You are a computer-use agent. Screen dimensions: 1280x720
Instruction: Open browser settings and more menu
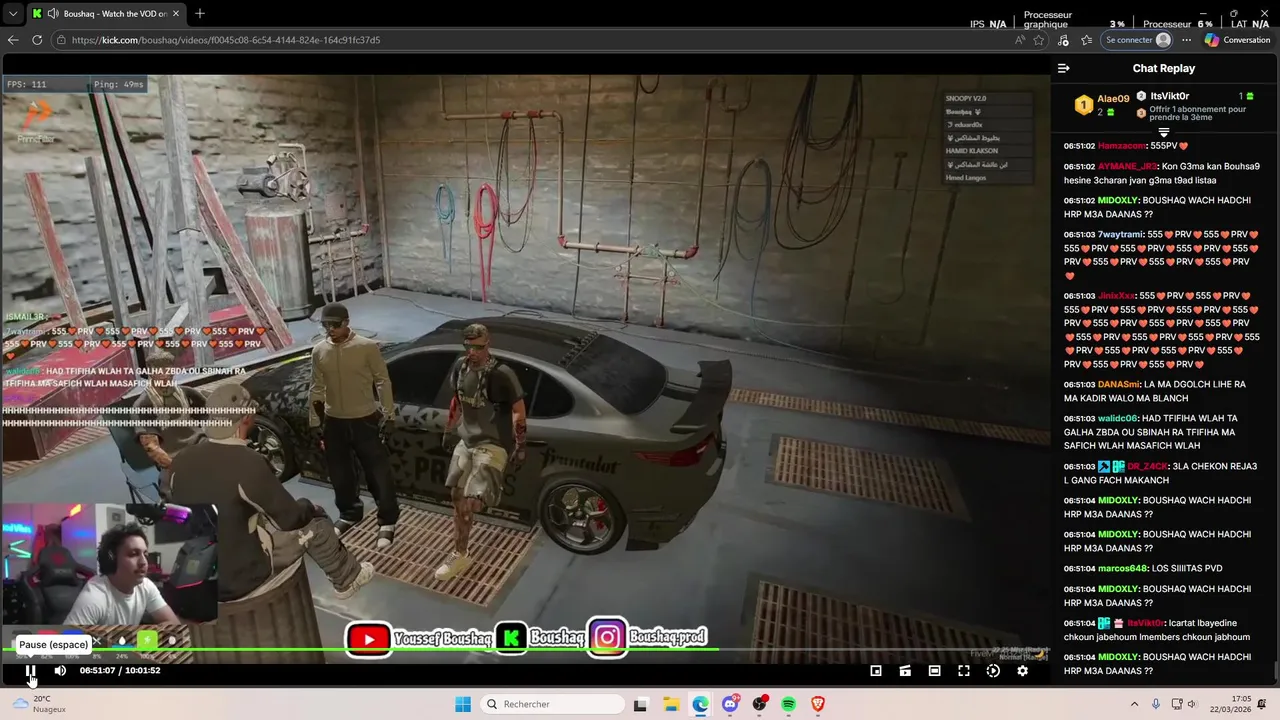[x=1187, y=40]
